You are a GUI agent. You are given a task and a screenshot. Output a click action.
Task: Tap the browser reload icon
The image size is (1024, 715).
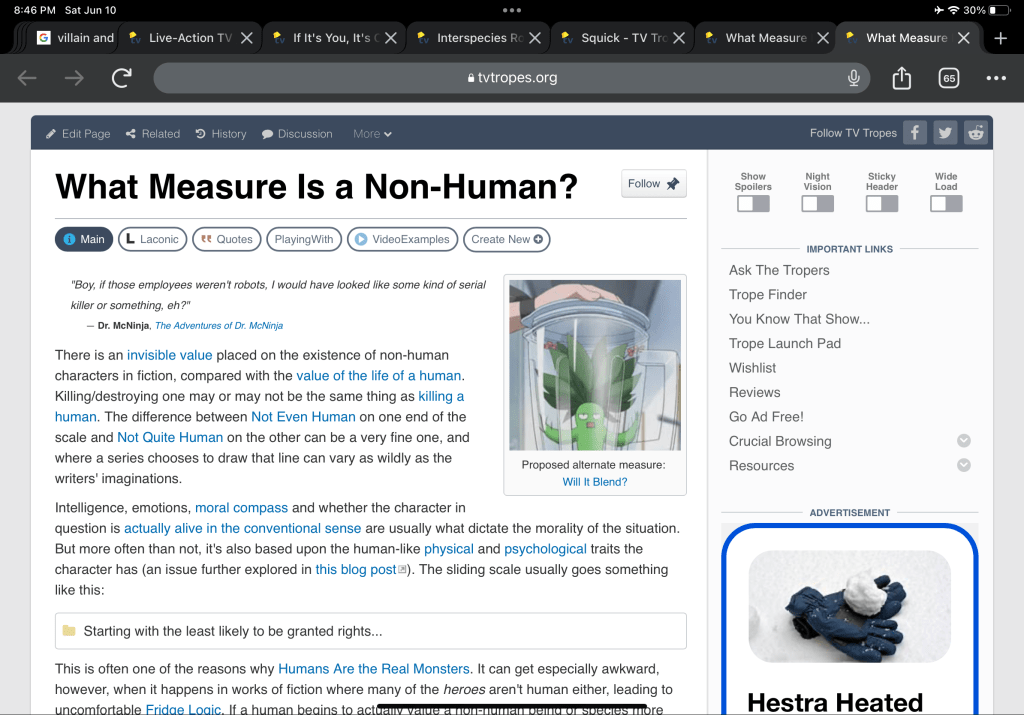[x=122, y=78]
